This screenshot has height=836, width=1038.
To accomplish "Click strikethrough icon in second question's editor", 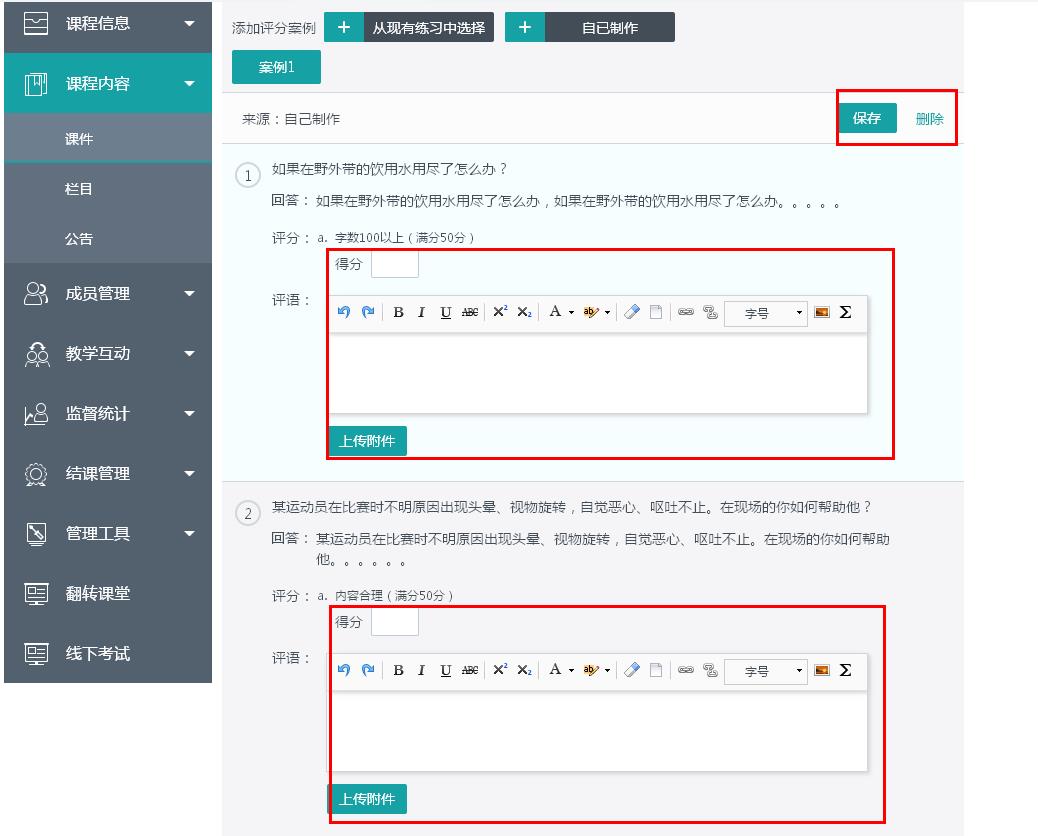I will pyautogui.click(x=470, y=670).
